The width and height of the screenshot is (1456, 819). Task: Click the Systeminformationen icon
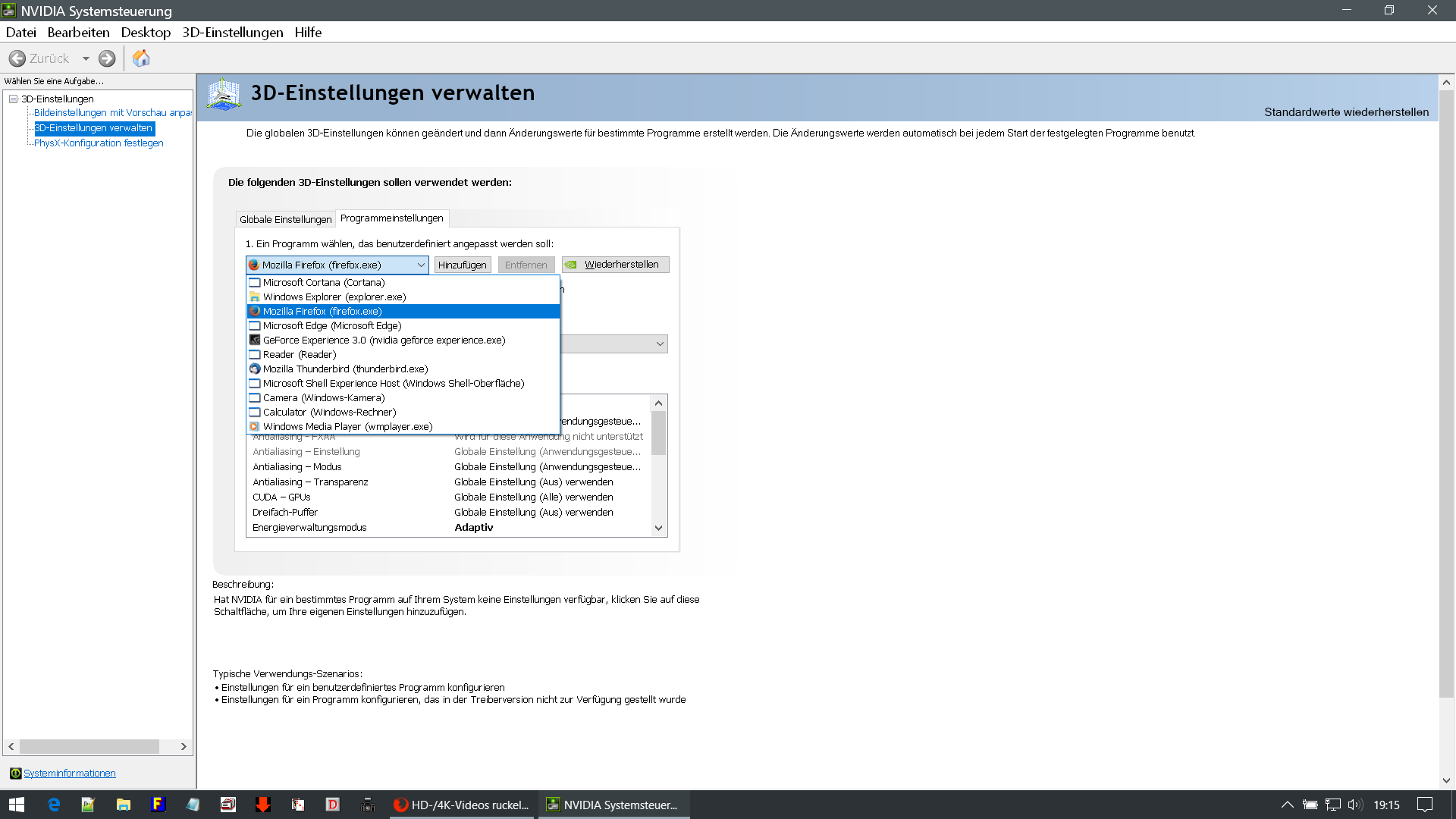(15, 773)
